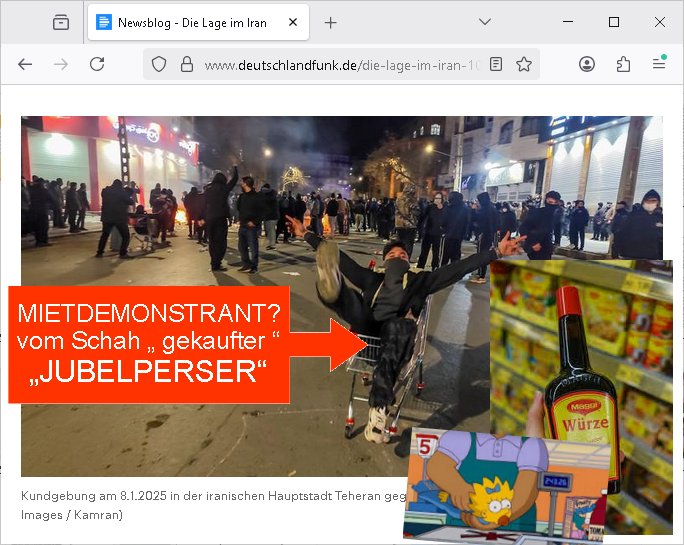Toggle reader view in the address bar
The image size is (684, 545).
(497, 64)
